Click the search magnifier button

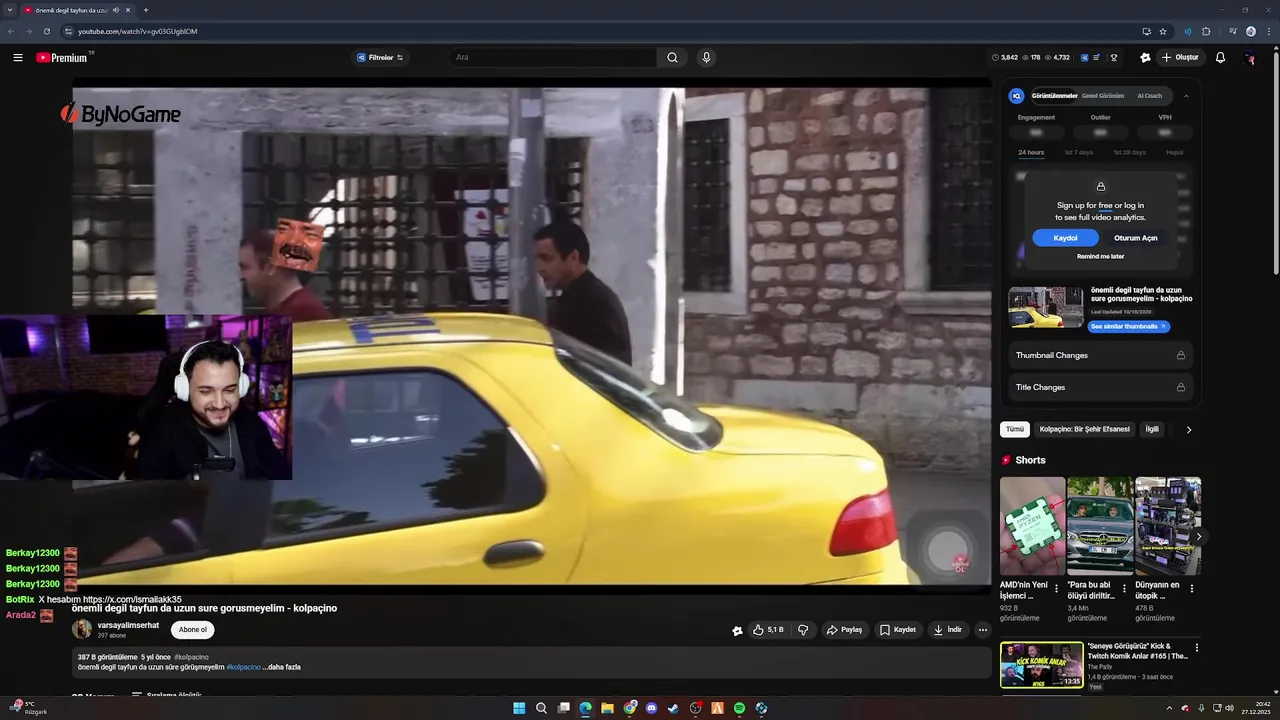pyautogui.click(x=673, y=58)
